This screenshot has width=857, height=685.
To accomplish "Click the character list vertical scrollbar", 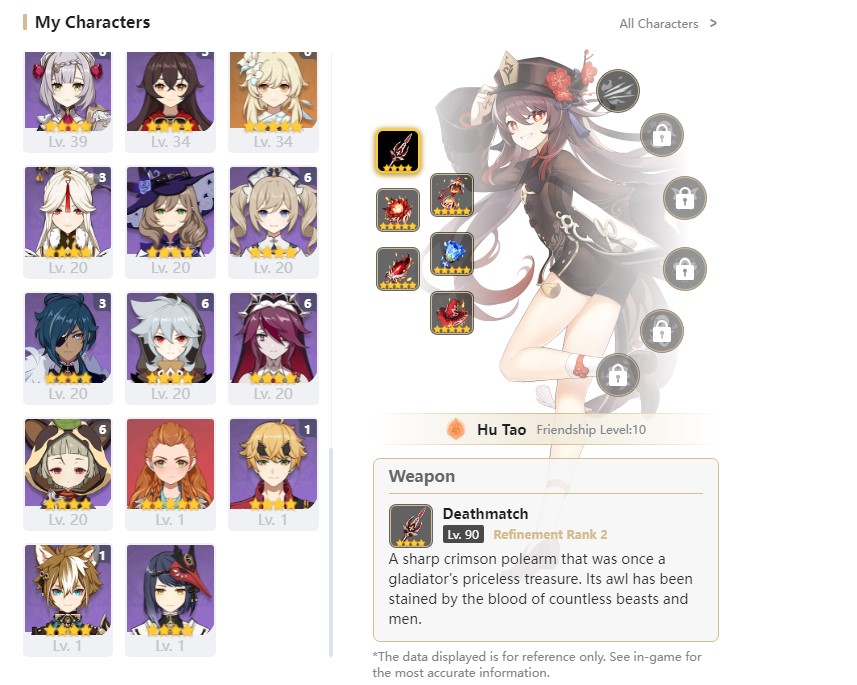I will [x=331, y=552].
